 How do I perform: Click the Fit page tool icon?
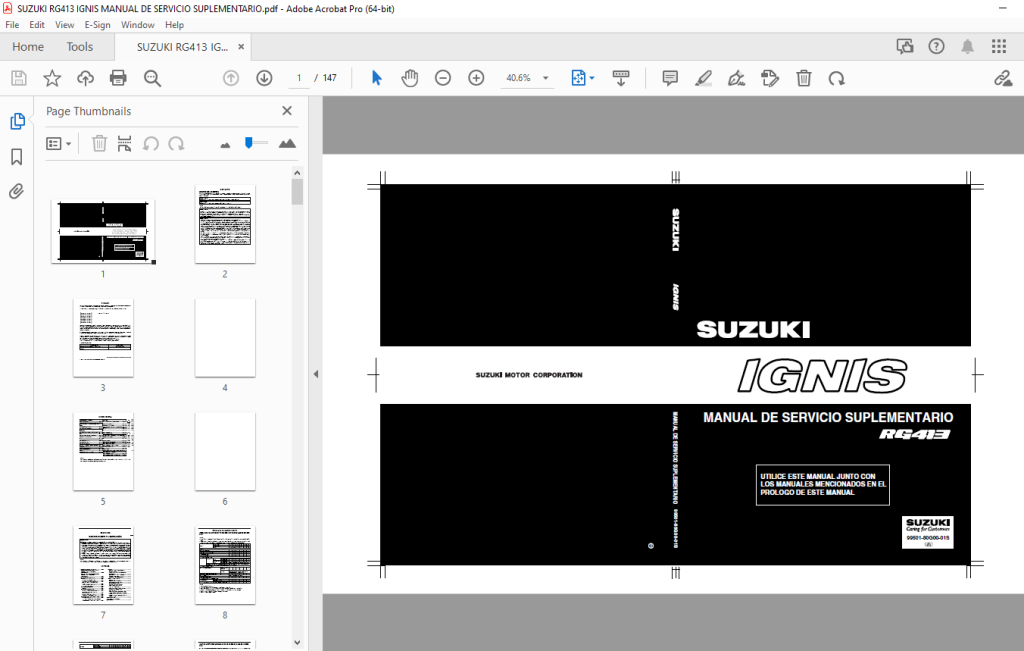coord(578,78)
